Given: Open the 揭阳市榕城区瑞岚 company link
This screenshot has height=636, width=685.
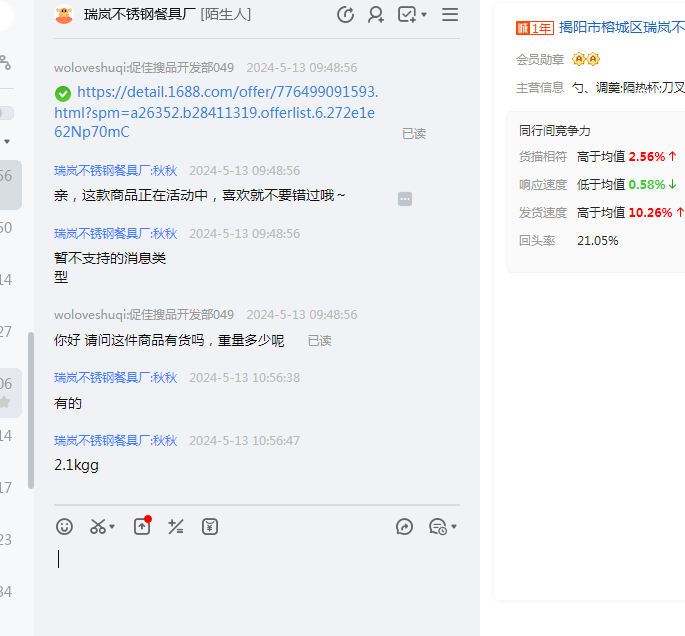Looking at the screenshot, I should [x=621, y=27].
